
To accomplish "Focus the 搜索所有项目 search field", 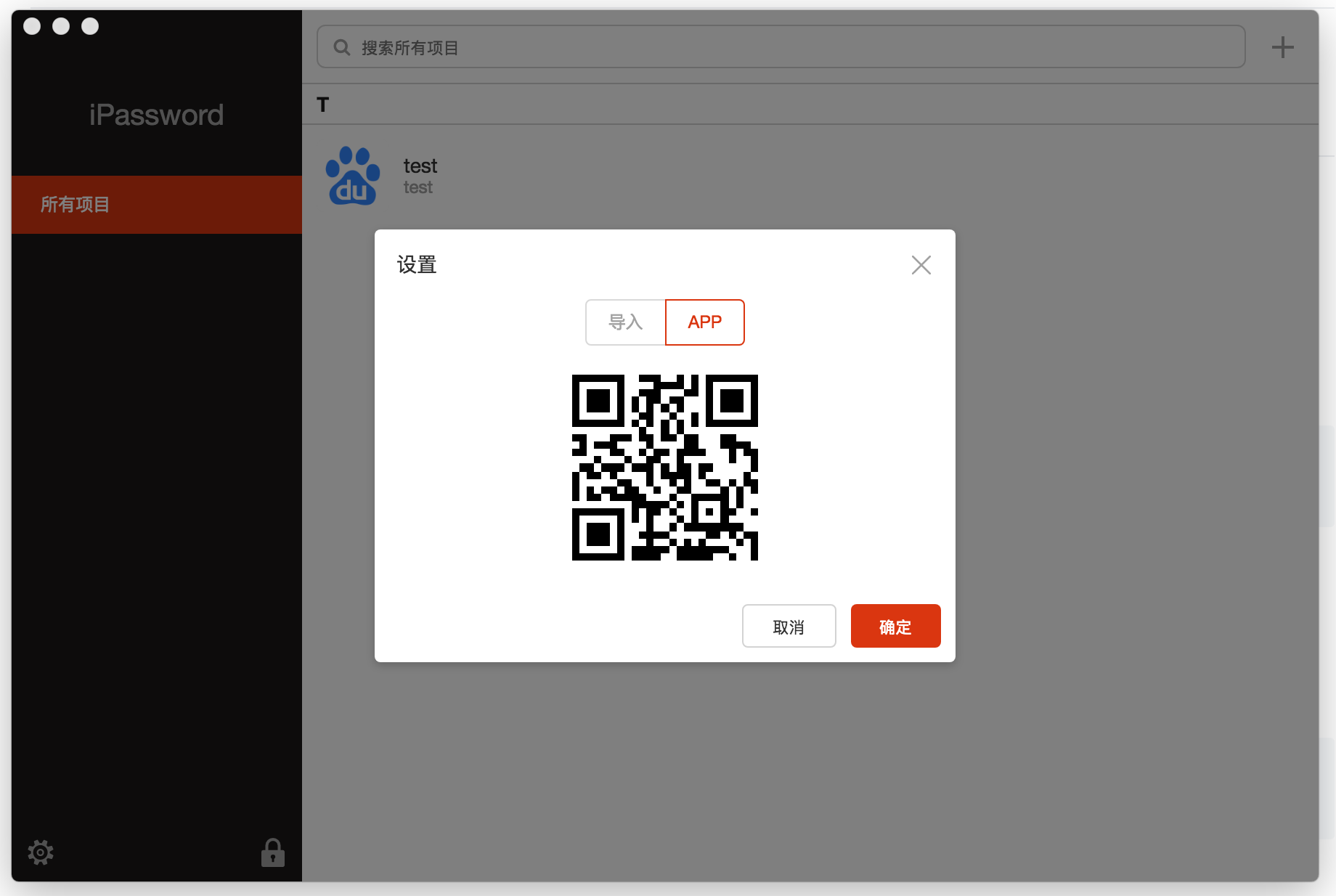I will [781, 47].
